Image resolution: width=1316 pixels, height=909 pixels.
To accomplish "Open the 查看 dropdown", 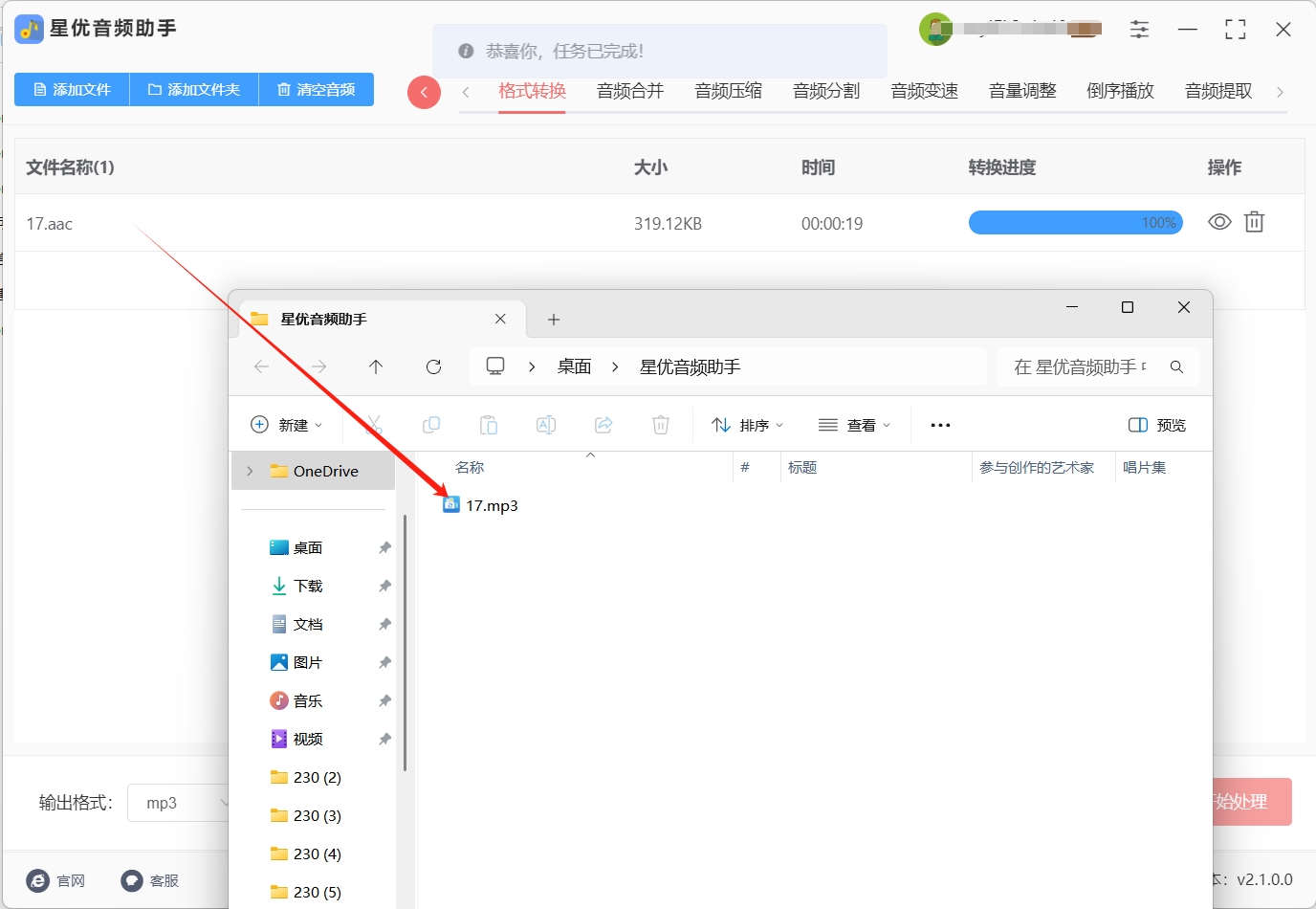I will [855, 425].
